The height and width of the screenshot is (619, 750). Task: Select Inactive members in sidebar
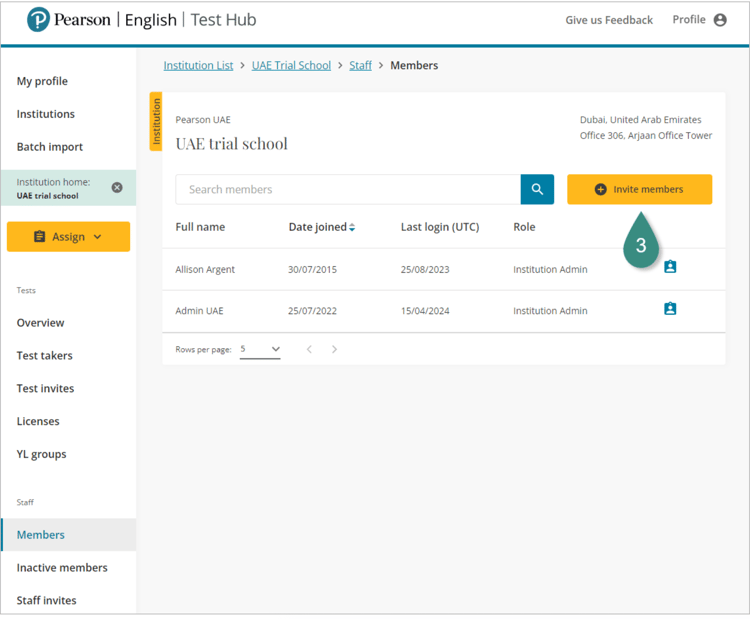pos(62,567)
